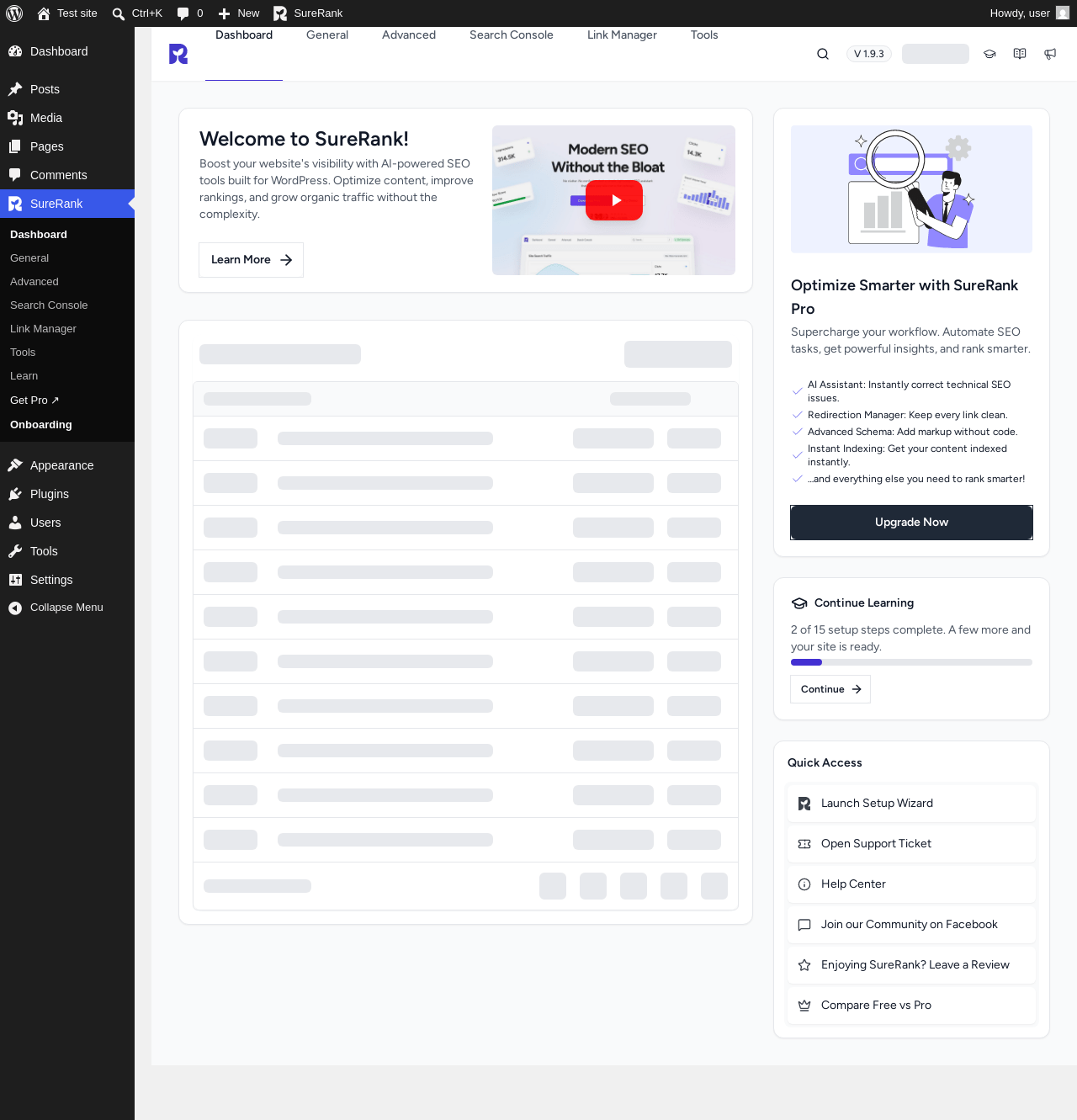
Task: Click the Plugins plug icon
Action: pos(15,494)
